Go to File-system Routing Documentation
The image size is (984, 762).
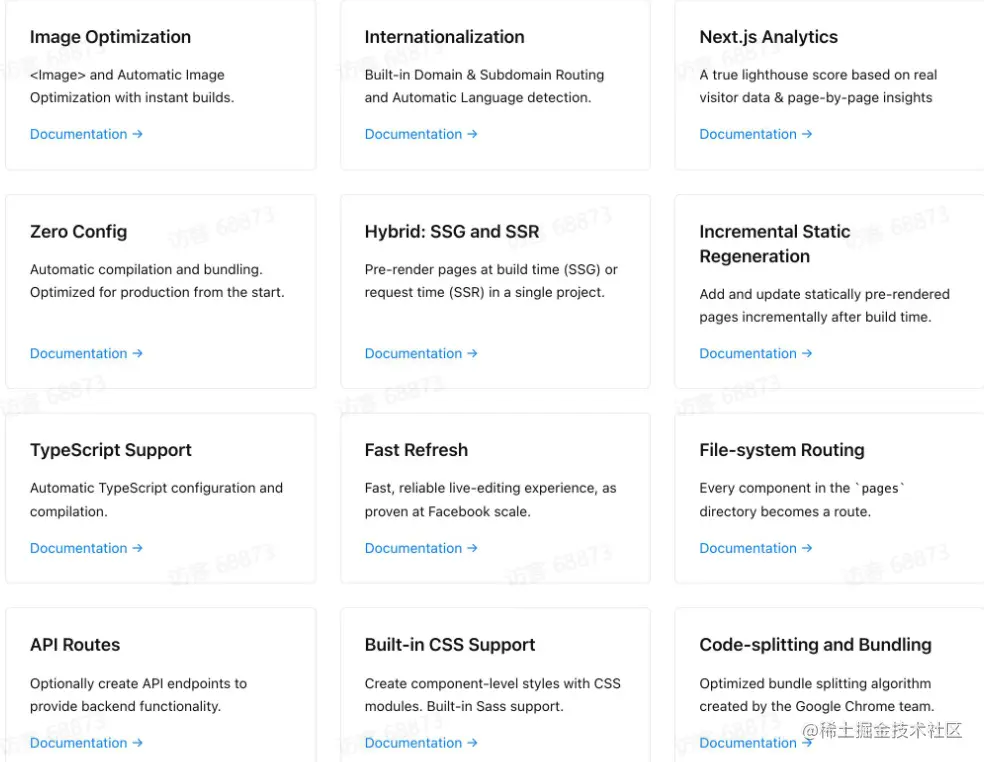click(755, 548)
